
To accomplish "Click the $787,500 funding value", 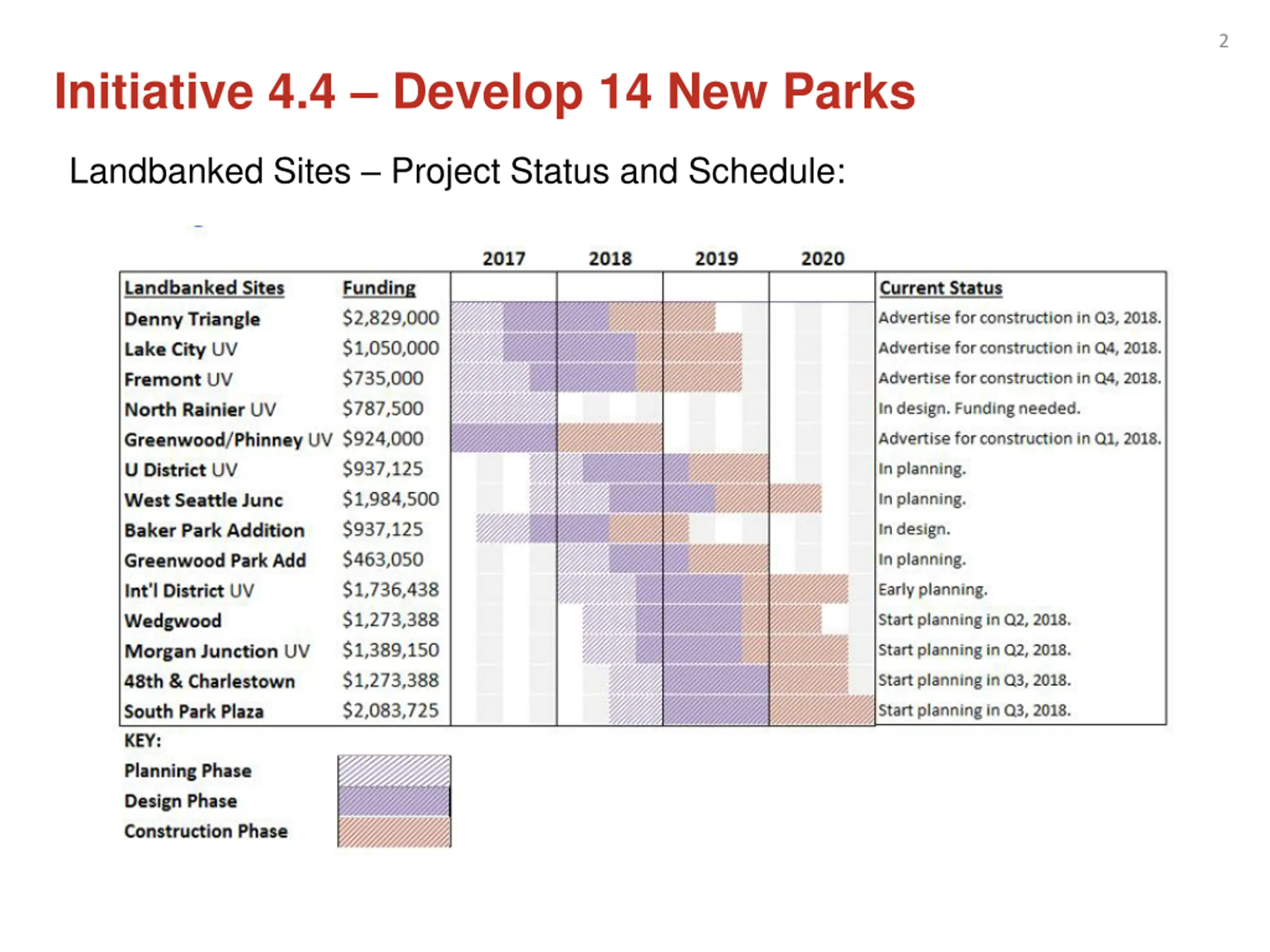I will (383, 409).
